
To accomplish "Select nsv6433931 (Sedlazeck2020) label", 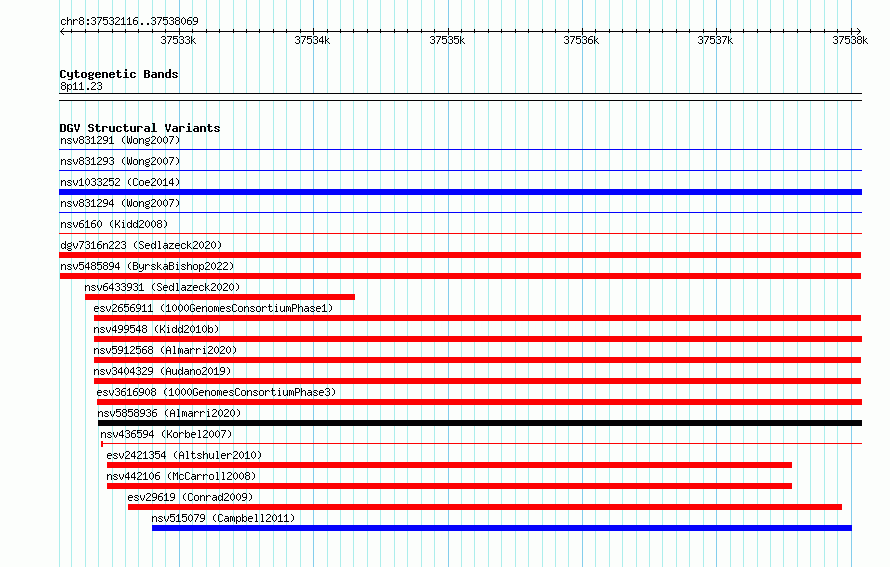I will tap(162, 287).
